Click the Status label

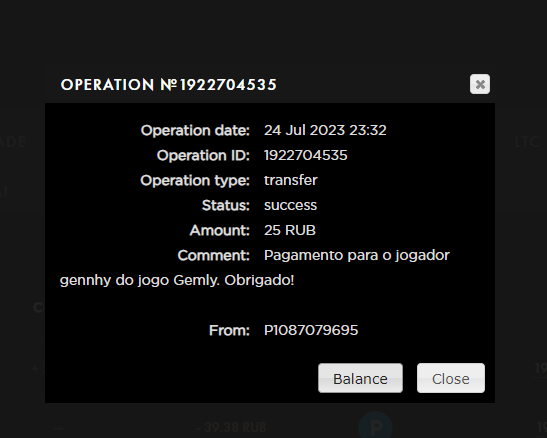coord(226,205)
